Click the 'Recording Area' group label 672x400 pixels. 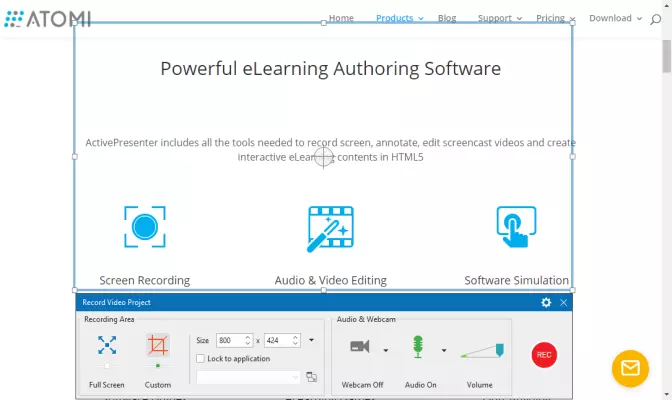click(x=109, y=319)
